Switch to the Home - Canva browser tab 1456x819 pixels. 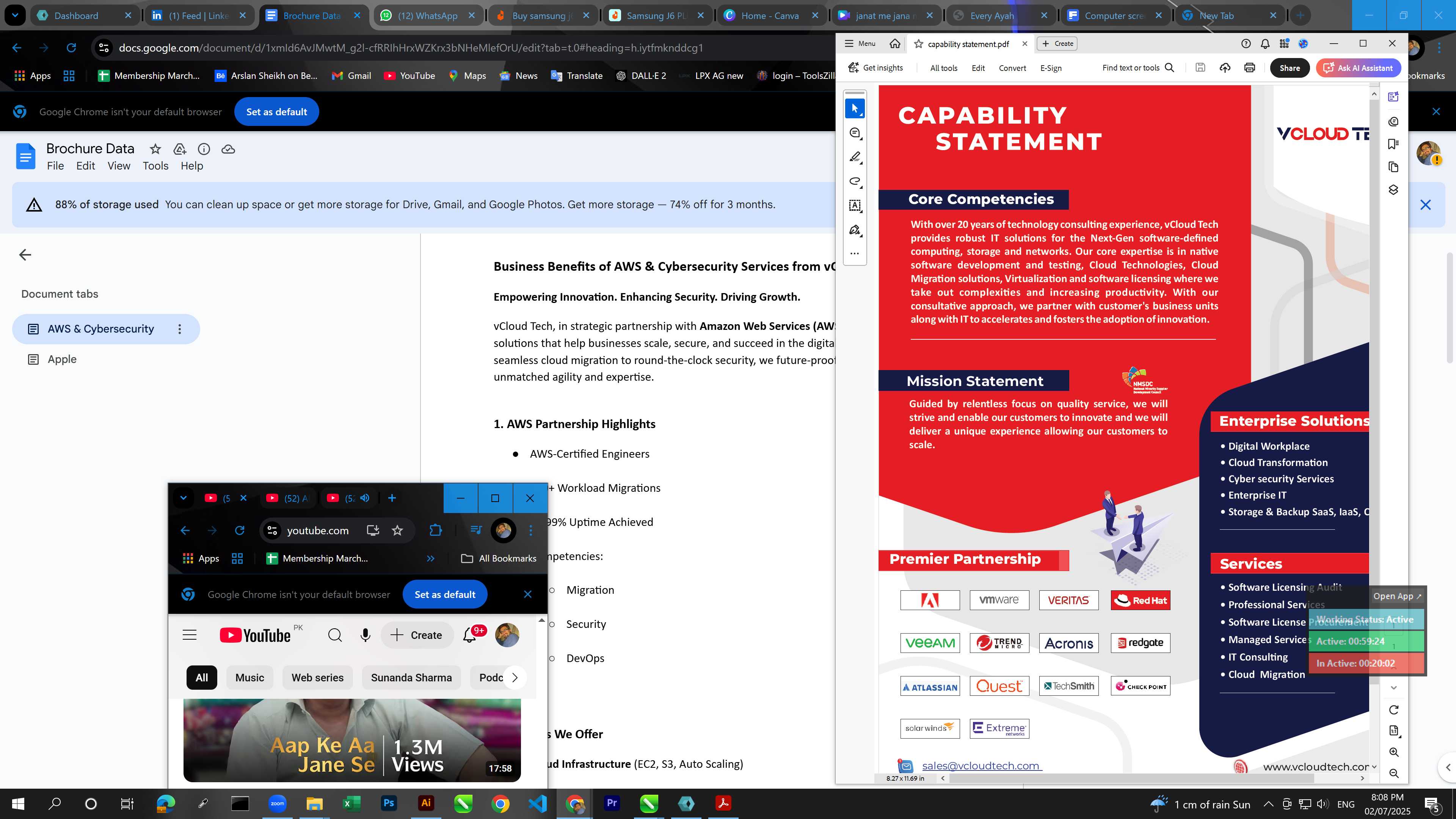[x=771, y=16]
